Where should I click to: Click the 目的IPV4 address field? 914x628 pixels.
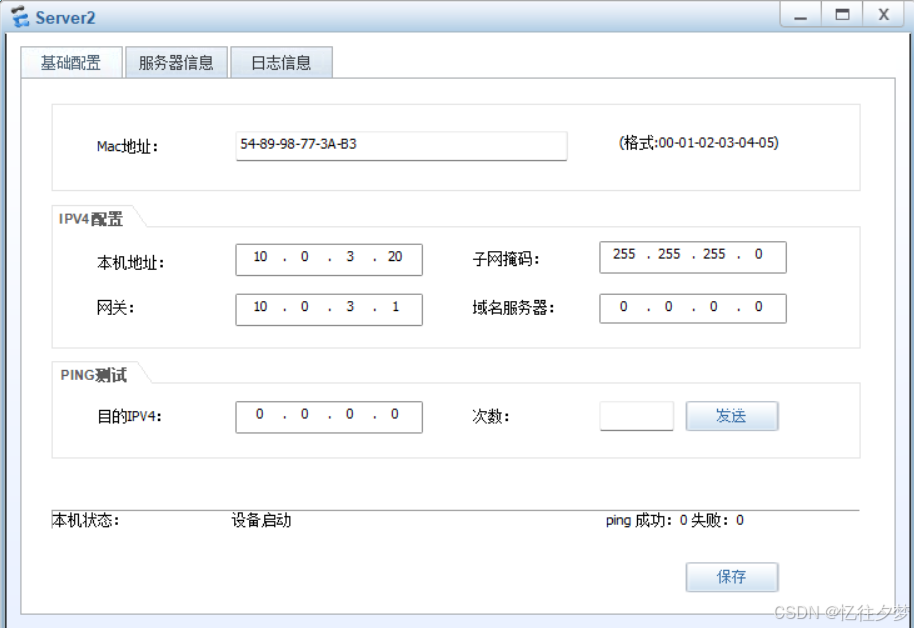pyautogui.click(x=329, y=417)
